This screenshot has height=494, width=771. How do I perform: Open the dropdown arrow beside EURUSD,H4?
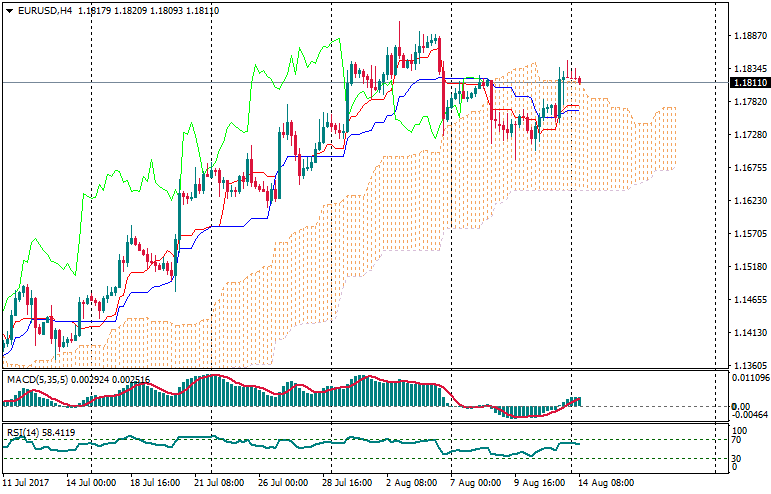coord(9,11)
